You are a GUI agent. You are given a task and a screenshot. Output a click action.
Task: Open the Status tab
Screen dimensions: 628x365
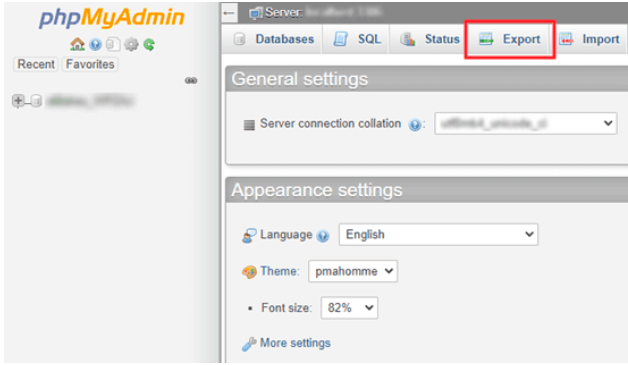429,39
